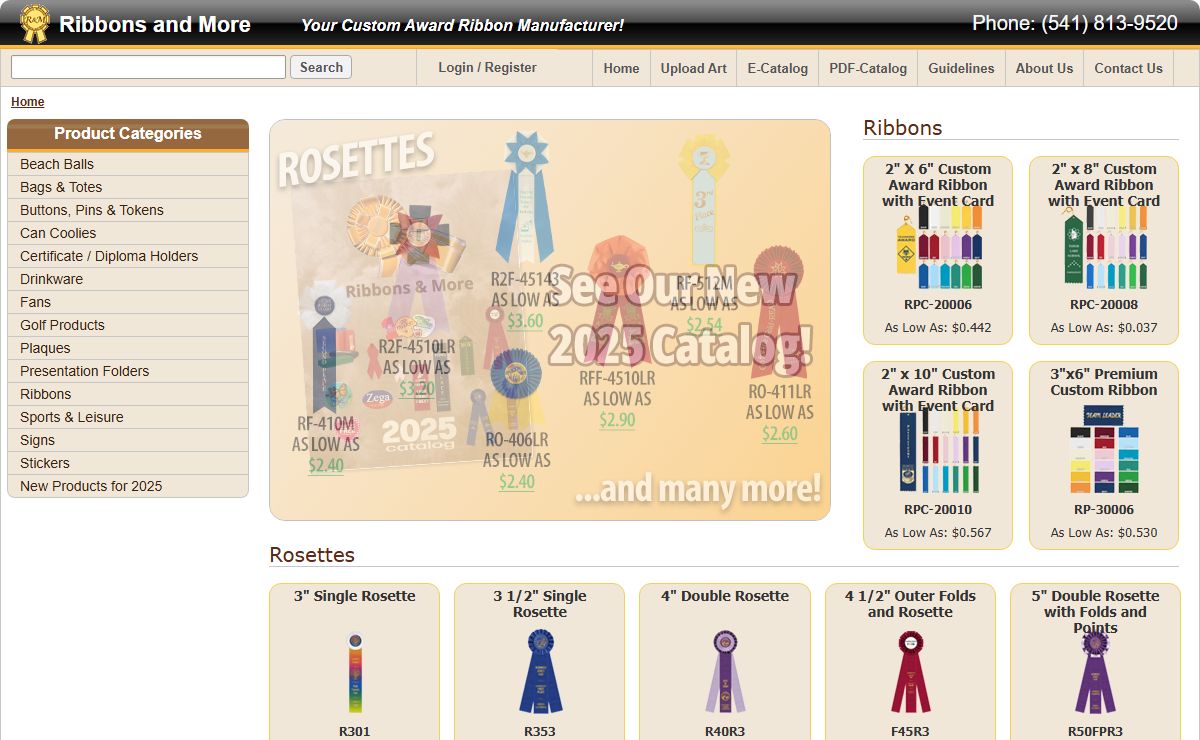Open the Contact Us page
Image resolution: width=1200 pixels, height=740 pixels.
1128,68
